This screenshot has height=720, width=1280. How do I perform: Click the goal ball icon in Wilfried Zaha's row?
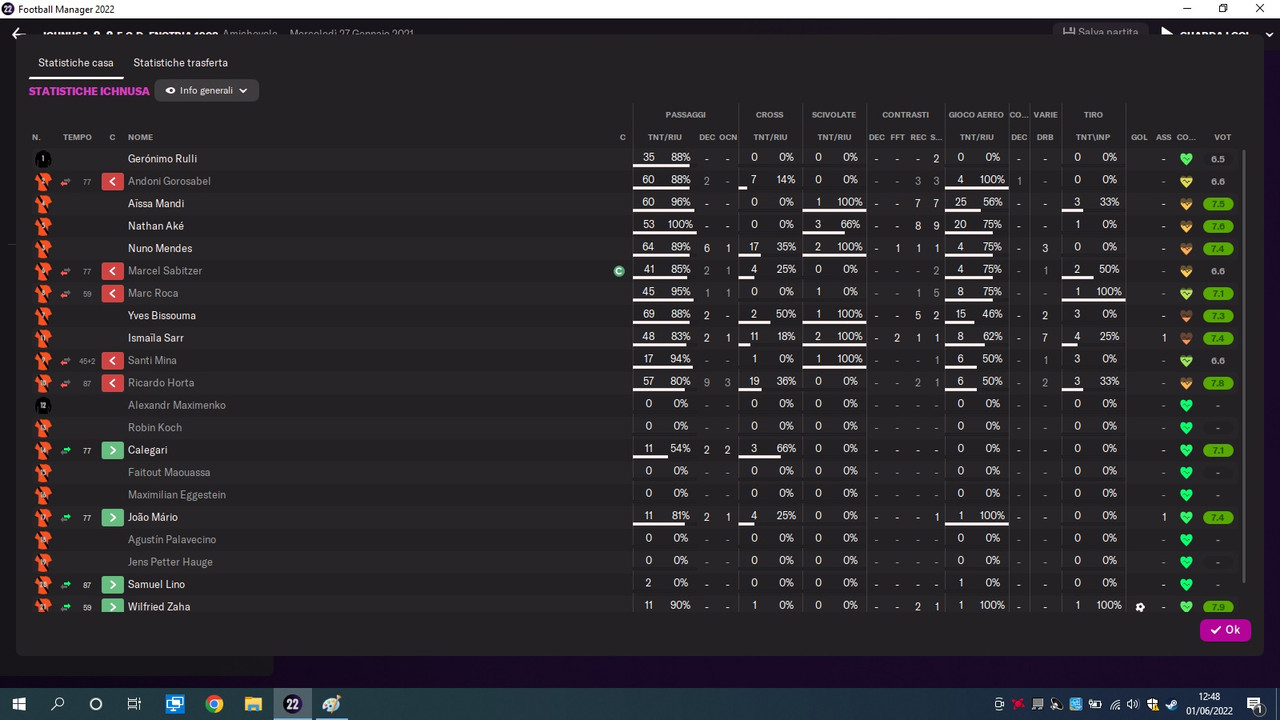coord(1139,607)
